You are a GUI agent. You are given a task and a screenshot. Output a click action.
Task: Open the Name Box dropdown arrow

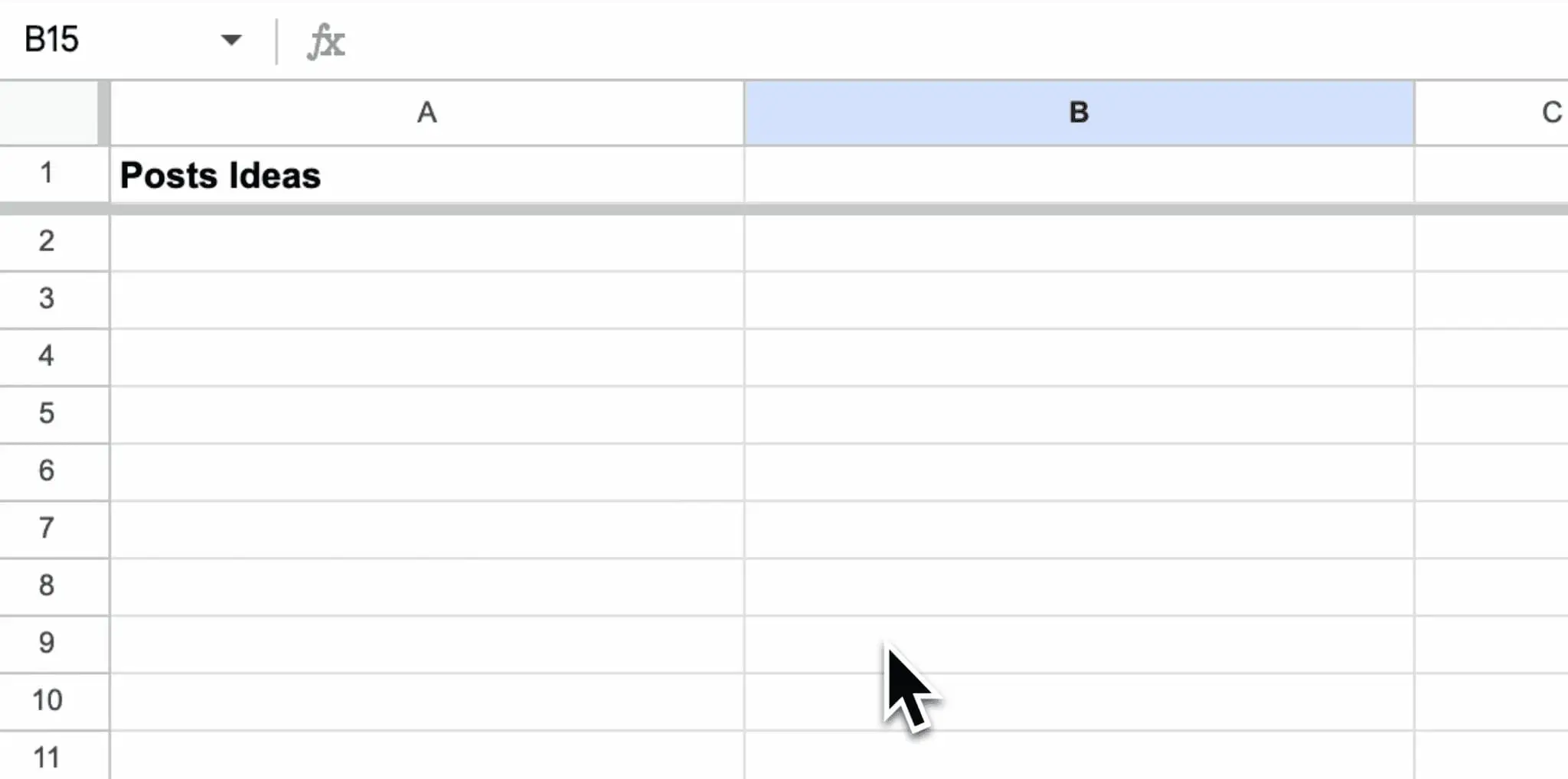[x=230, y=40]
